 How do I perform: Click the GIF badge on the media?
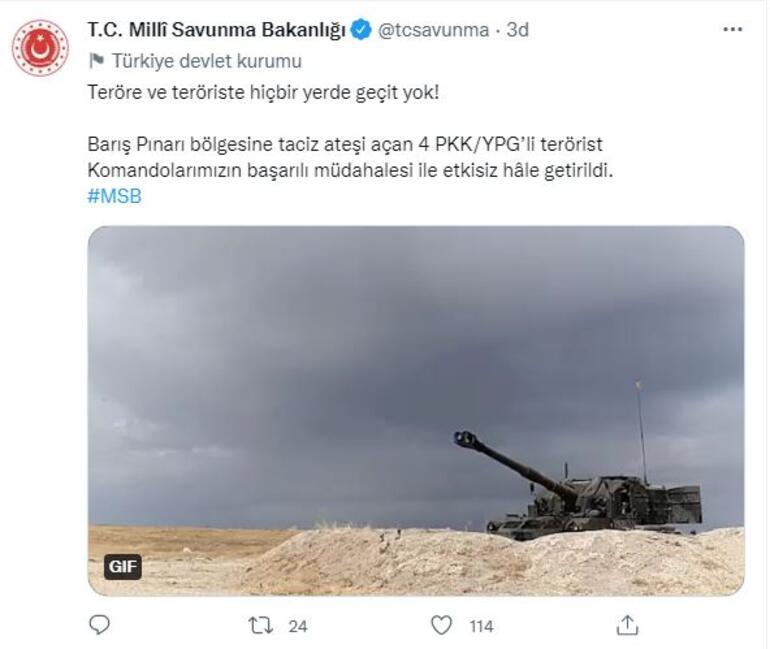pyautogui.click(x=123, y=567)
